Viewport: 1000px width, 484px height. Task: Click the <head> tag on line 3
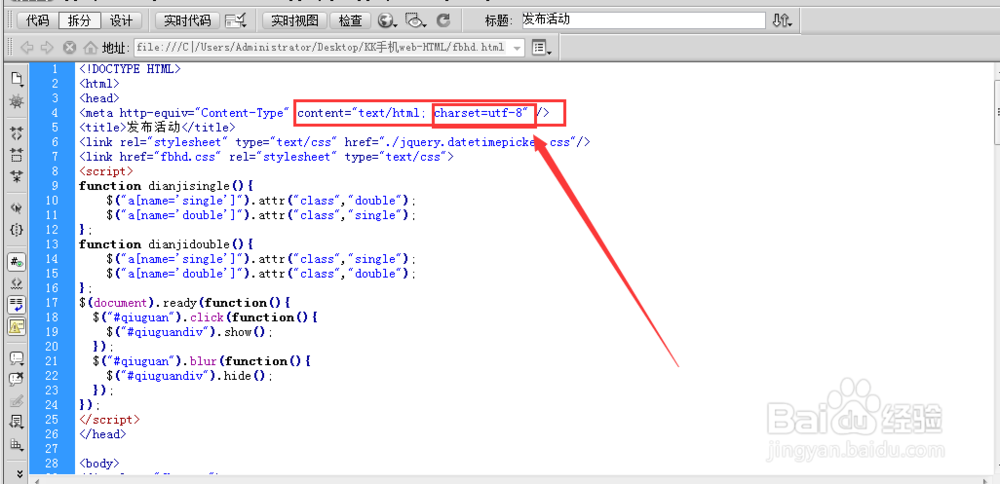point(99,98)
